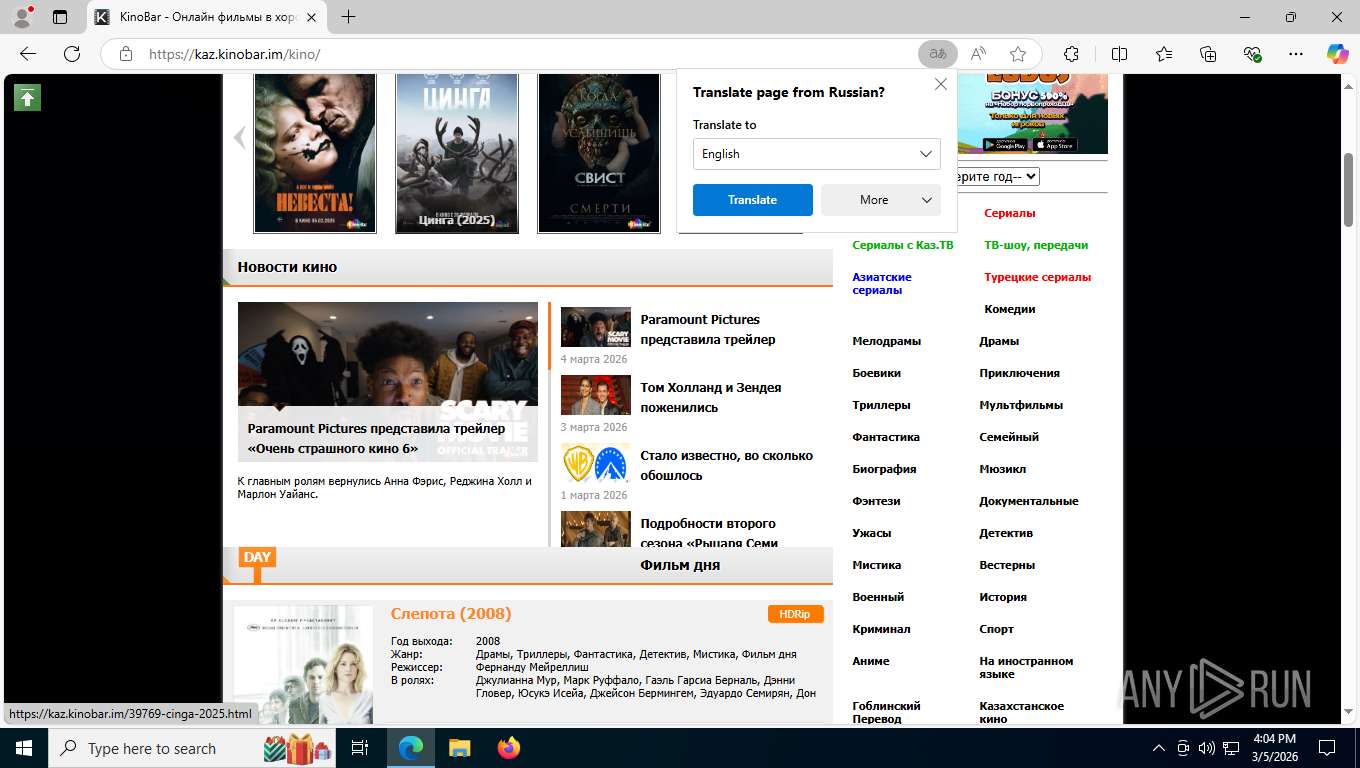Refresh the page with reload icon
Screen dimensions: 1360x768
[72, 54]
